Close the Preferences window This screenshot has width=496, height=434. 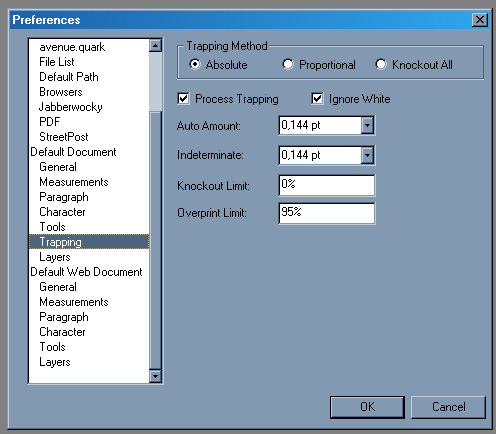[x=480, y=20]
